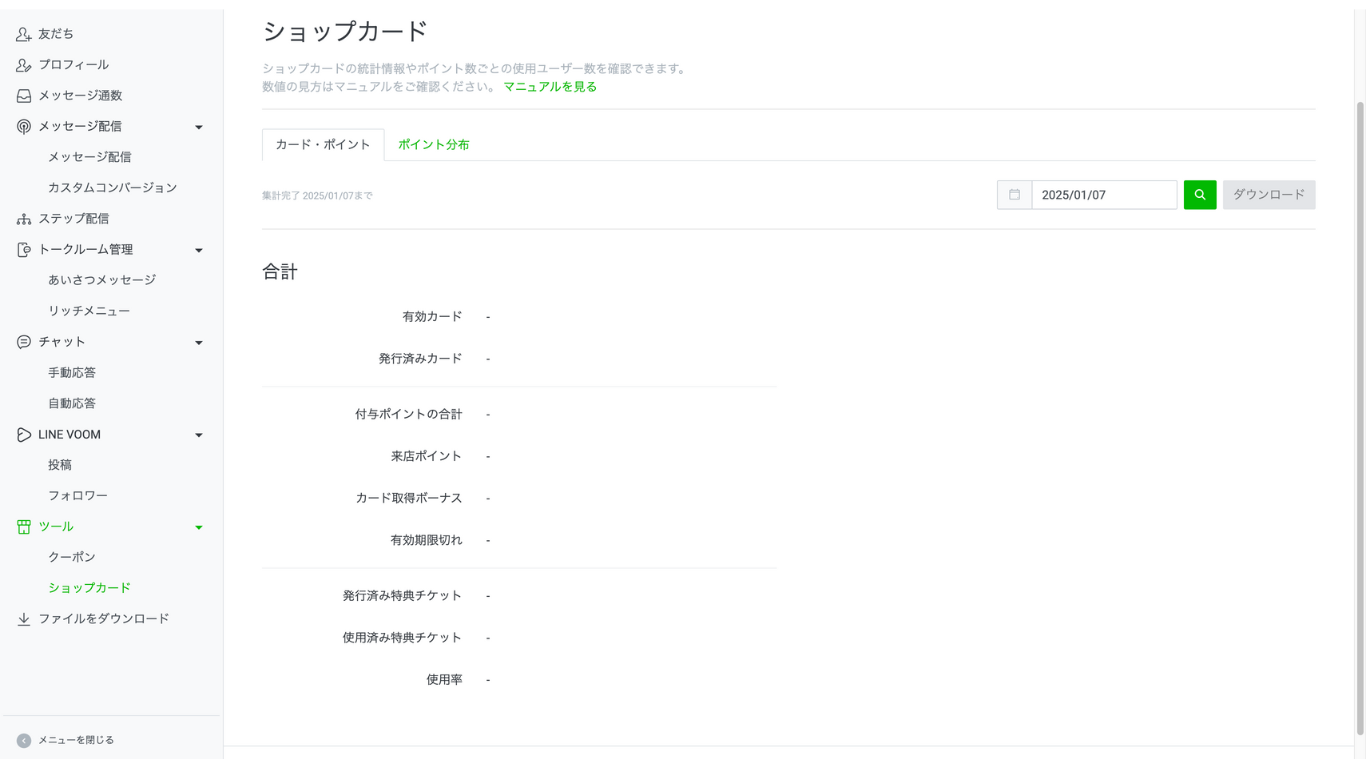Open 投稿 under LINE VOOM

point(60,465)
